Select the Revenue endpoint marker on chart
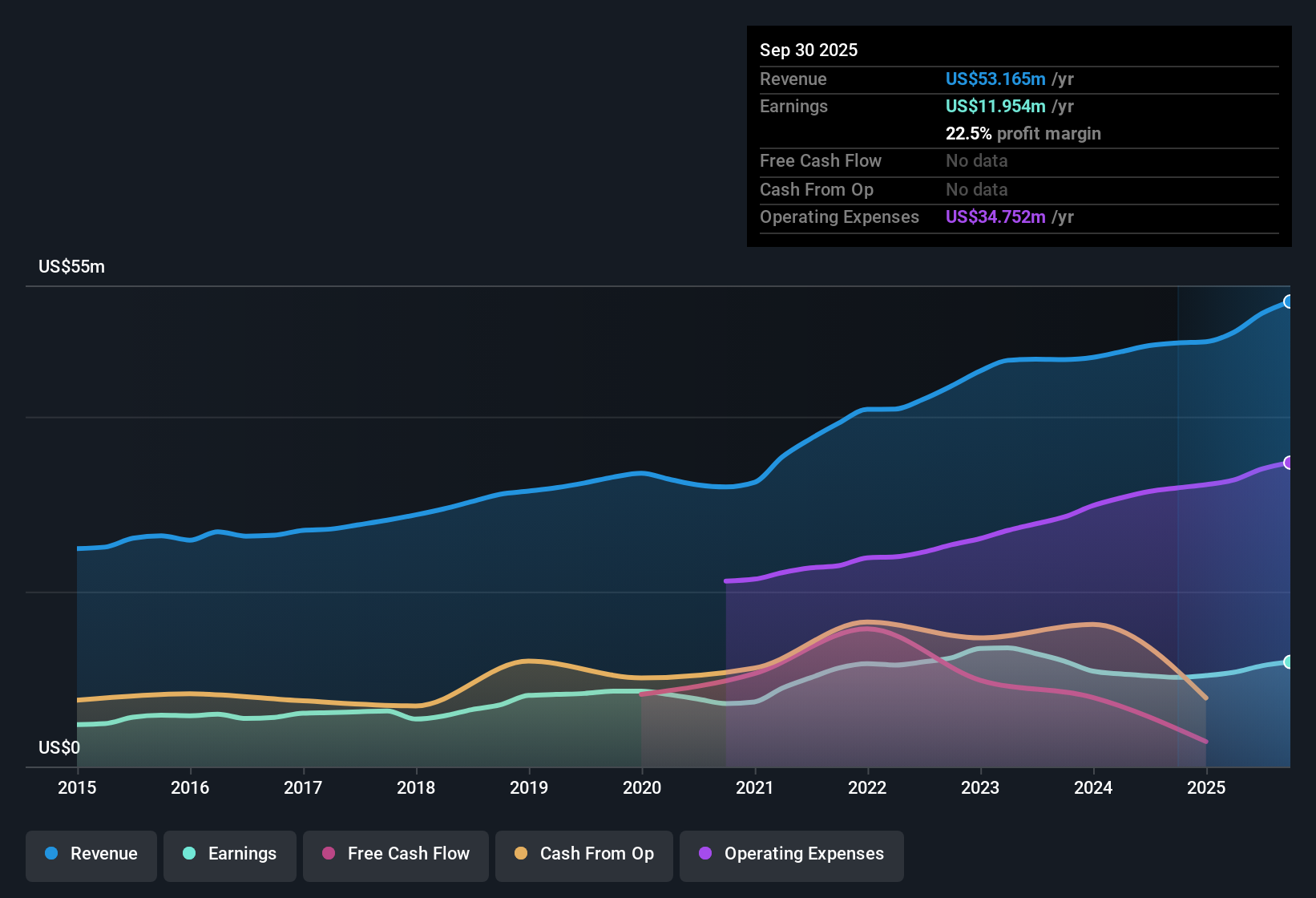This screenshot has height=898, width=1316. [1289, 301]
